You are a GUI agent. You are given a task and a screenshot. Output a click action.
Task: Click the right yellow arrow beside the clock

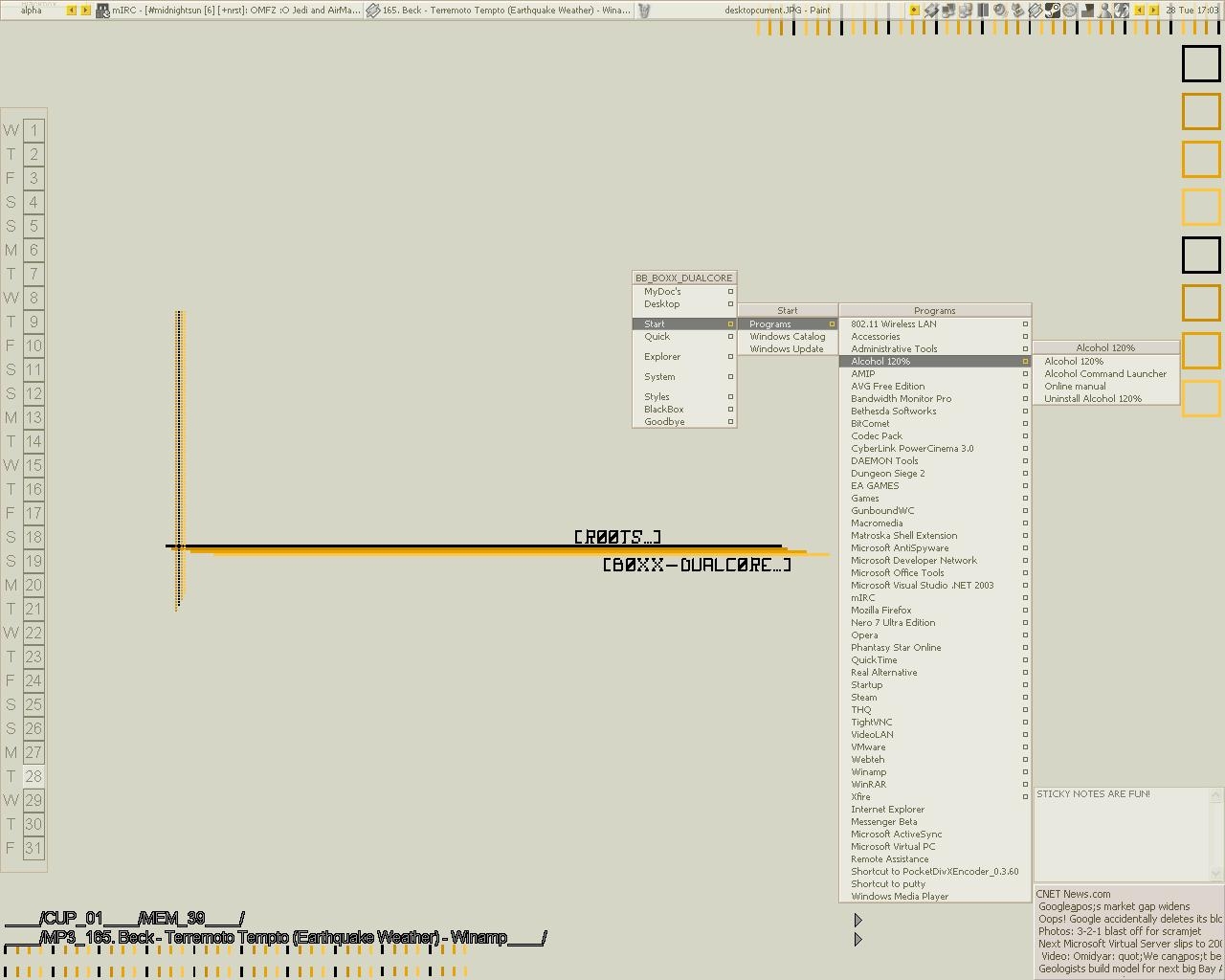click(x=1153, y=11)
